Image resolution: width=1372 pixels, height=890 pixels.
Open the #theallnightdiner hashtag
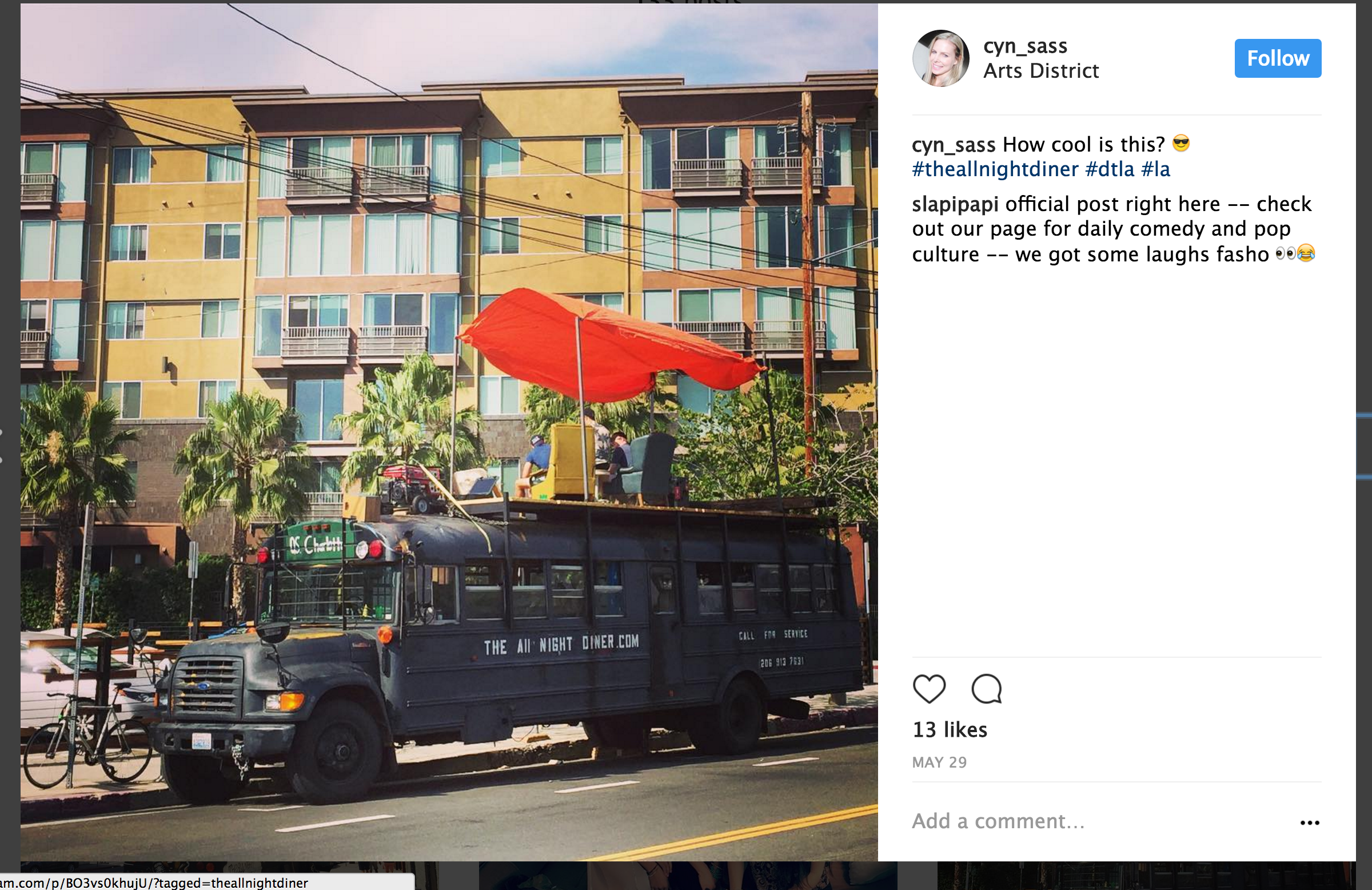tap(995, 169)
